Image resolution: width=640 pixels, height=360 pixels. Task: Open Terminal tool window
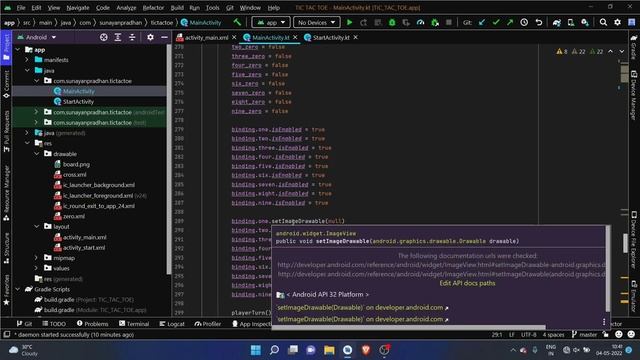pos(134,324)
